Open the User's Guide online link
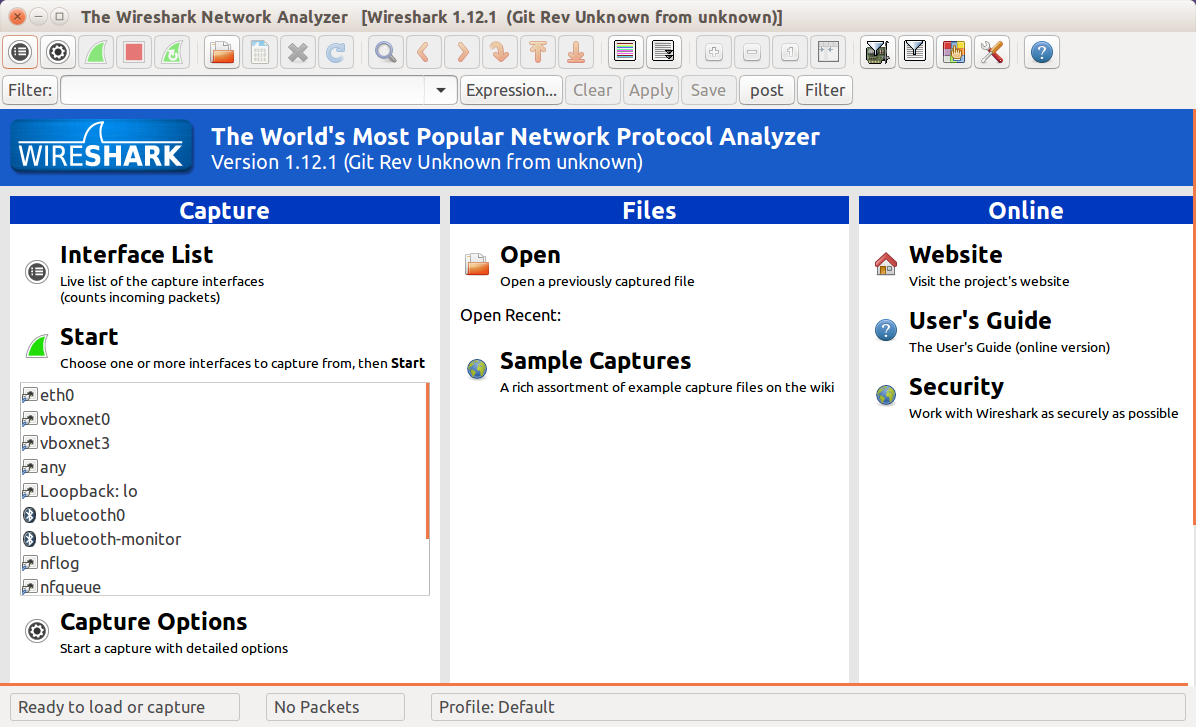Image resolution: width=1196 pixels, height=727 pixels. [979, 321]
